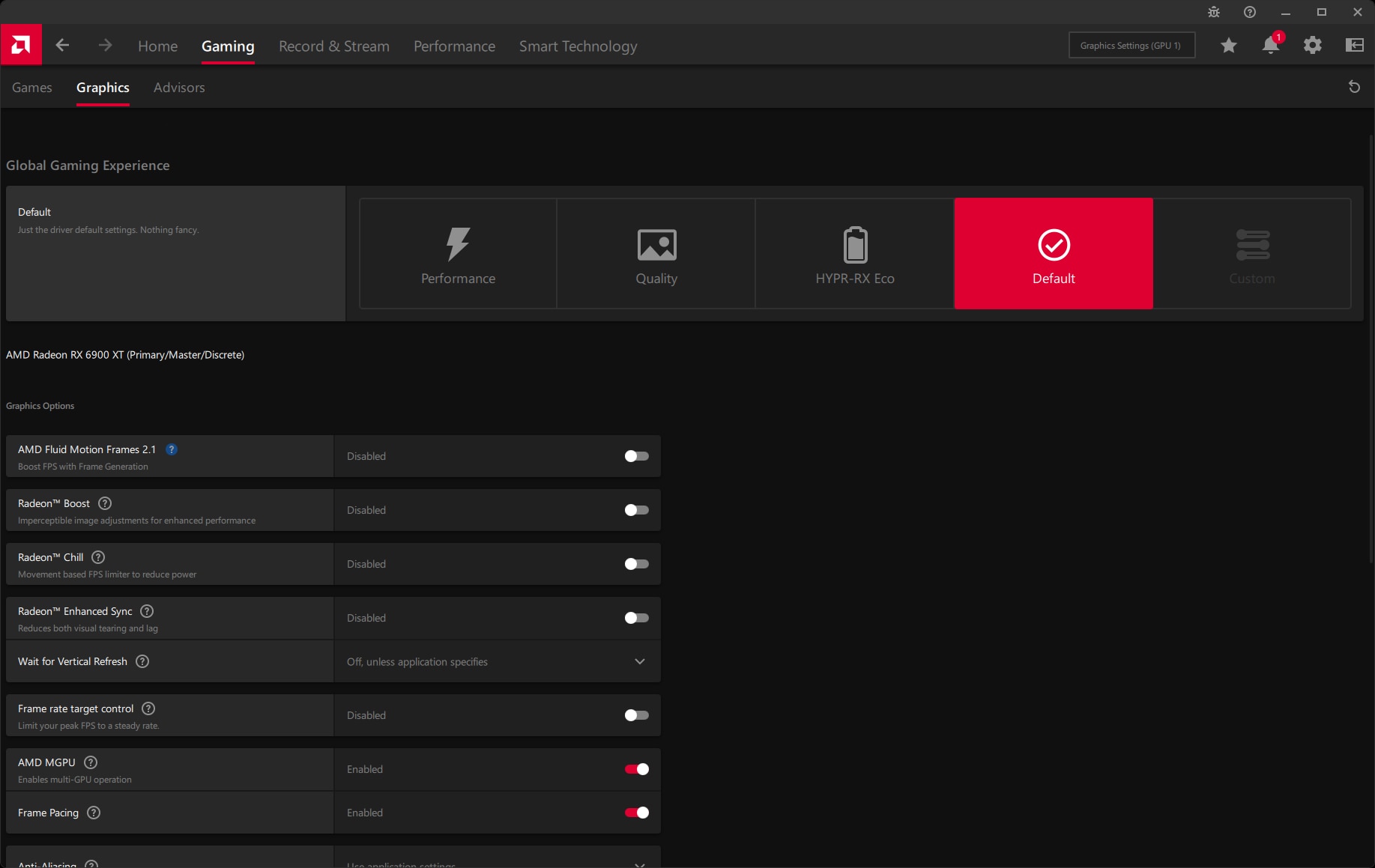
Task: Disable Frame Pacing toggle
Action: click(x=637, y=813)
